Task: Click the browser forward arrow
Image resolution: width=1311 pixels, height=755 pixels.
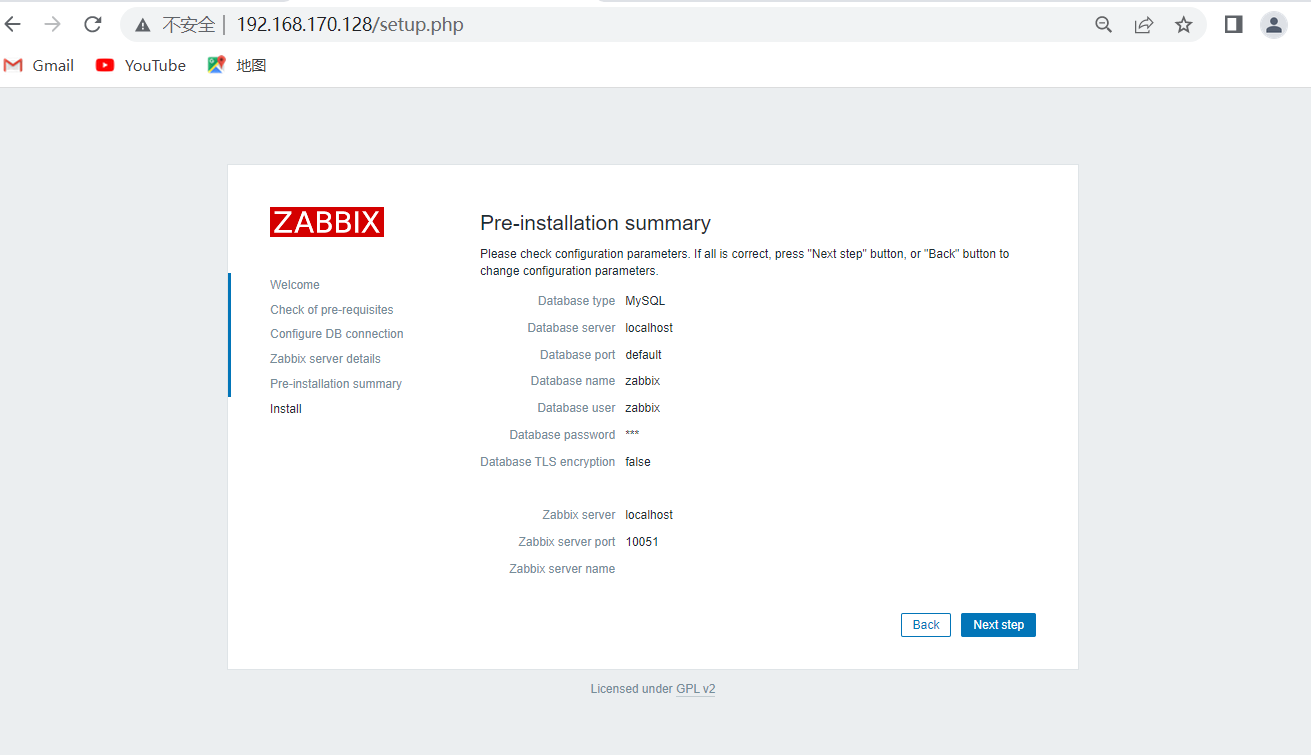Action: point(53,24)
